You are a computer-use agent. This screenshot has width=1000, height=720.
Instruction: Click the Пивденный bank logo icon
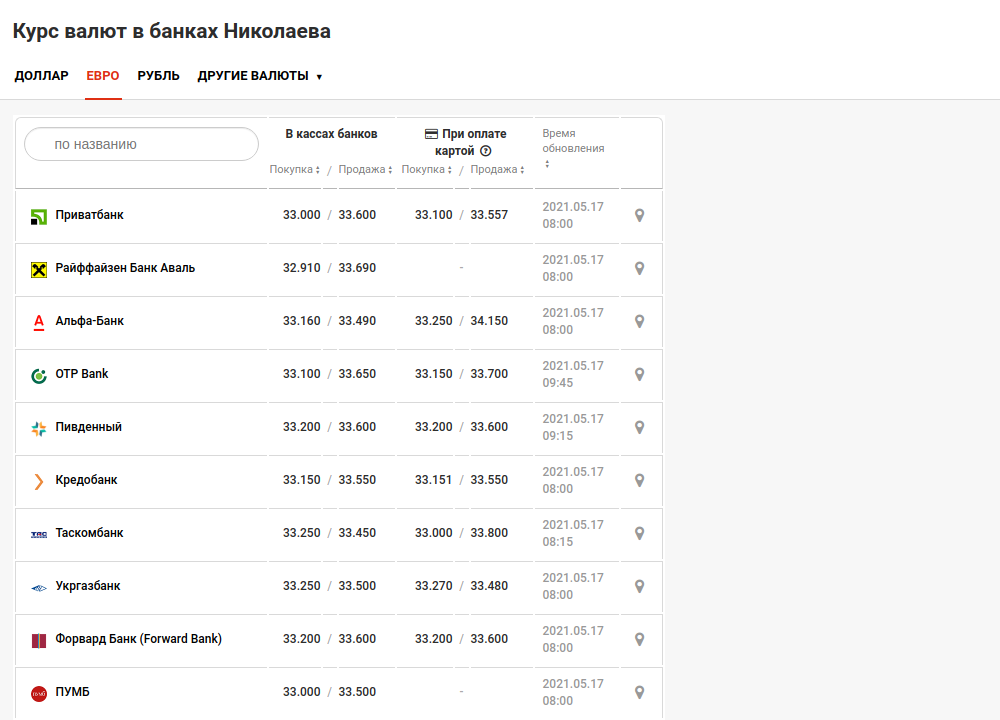tap(39, 429)
